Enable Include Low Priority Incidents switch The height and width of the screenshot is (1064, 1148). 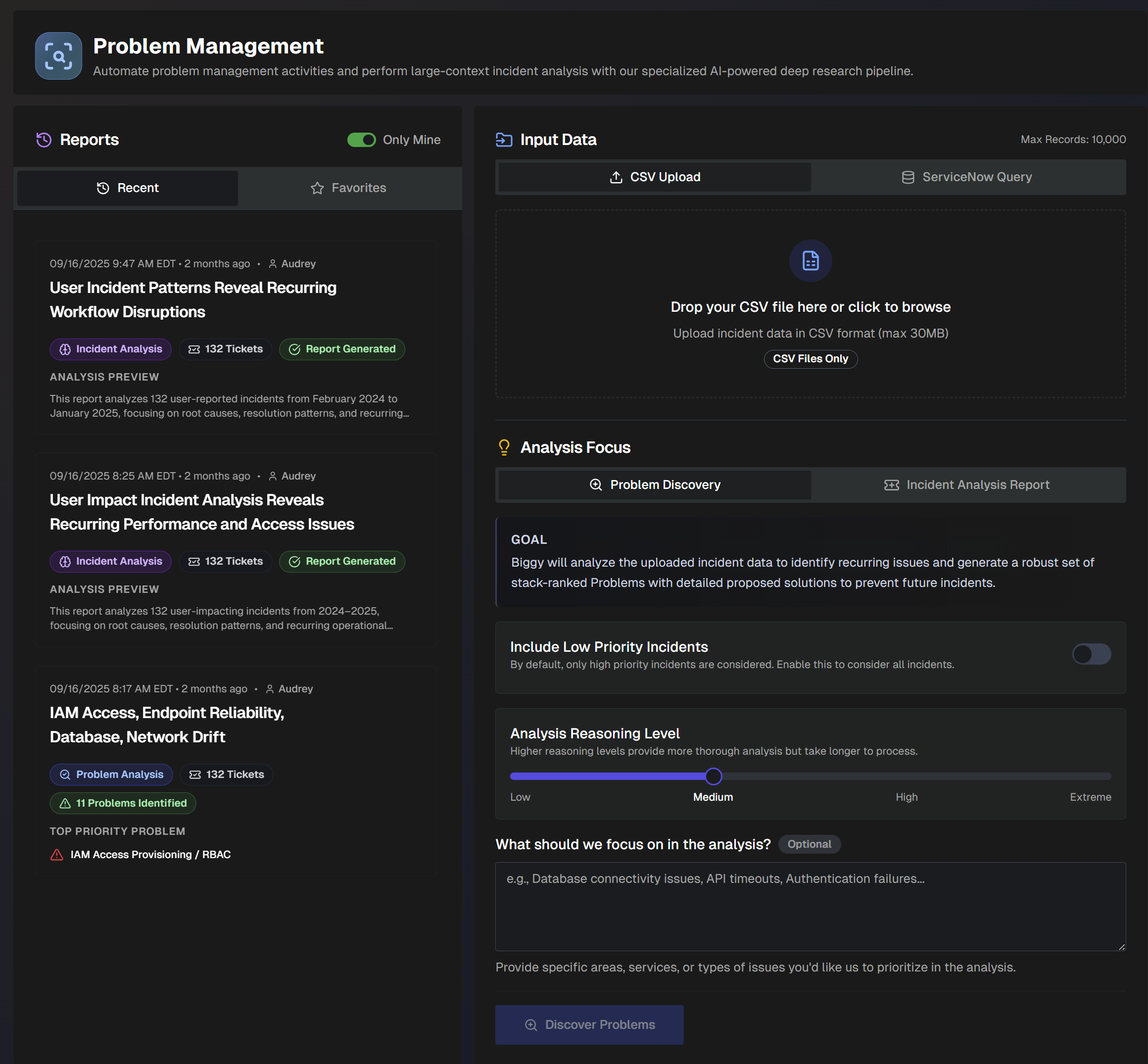tap(1091, 654)
